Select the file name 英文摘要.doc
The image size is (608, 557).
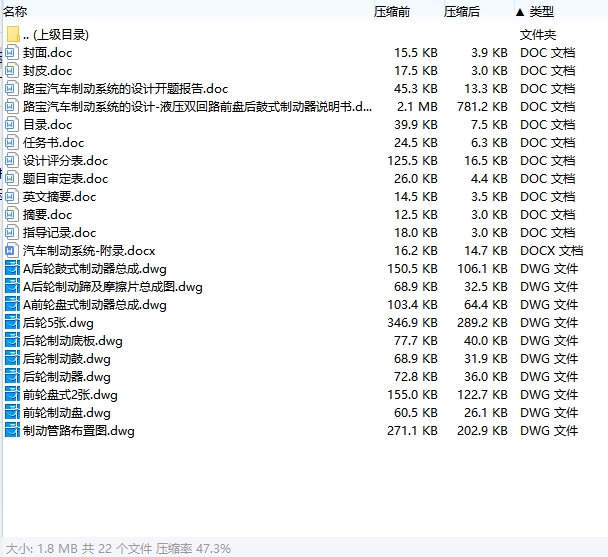pos(59,197)
